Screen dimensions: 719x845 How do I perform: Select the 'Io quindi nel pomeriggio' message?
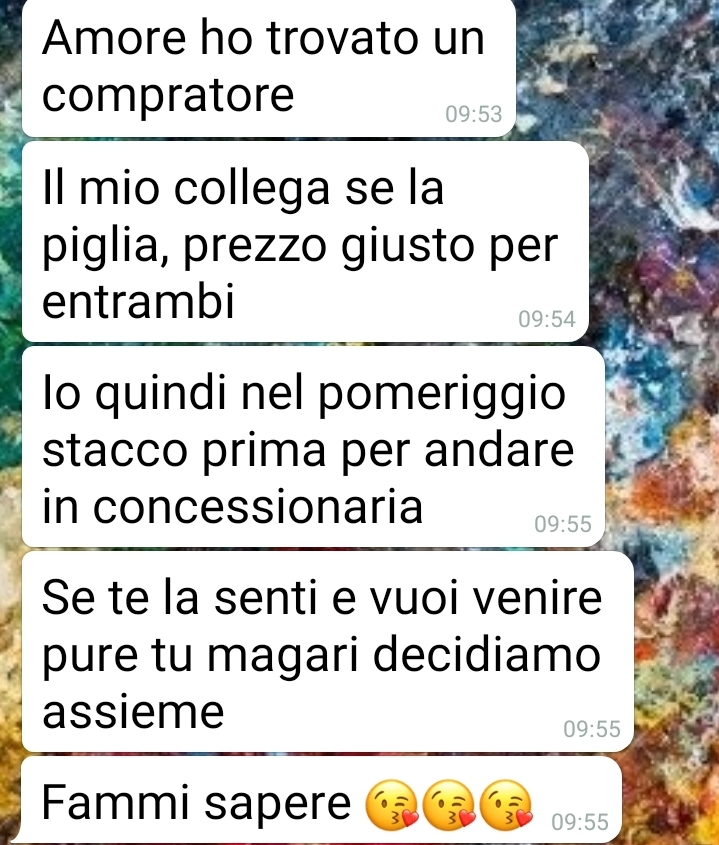point(313,446)
